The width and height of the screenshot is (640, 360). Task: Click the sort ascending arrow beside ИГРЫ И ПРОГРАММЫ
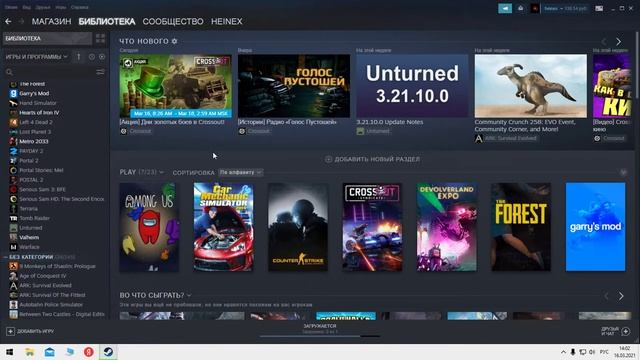[79, 57]
